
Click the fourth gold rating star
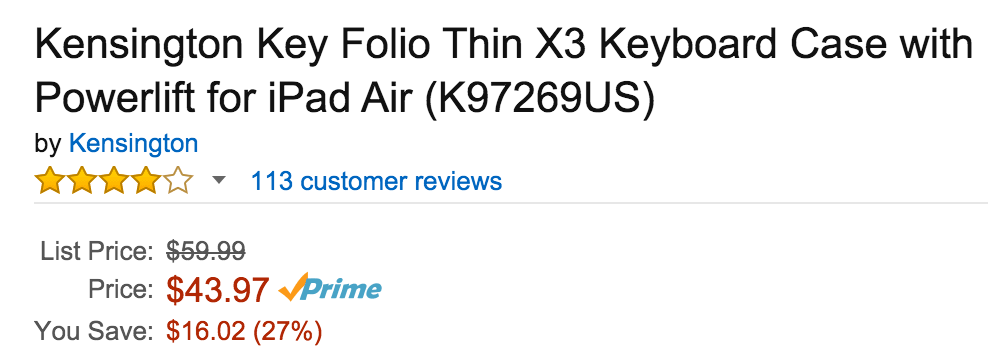coord(146,181)
